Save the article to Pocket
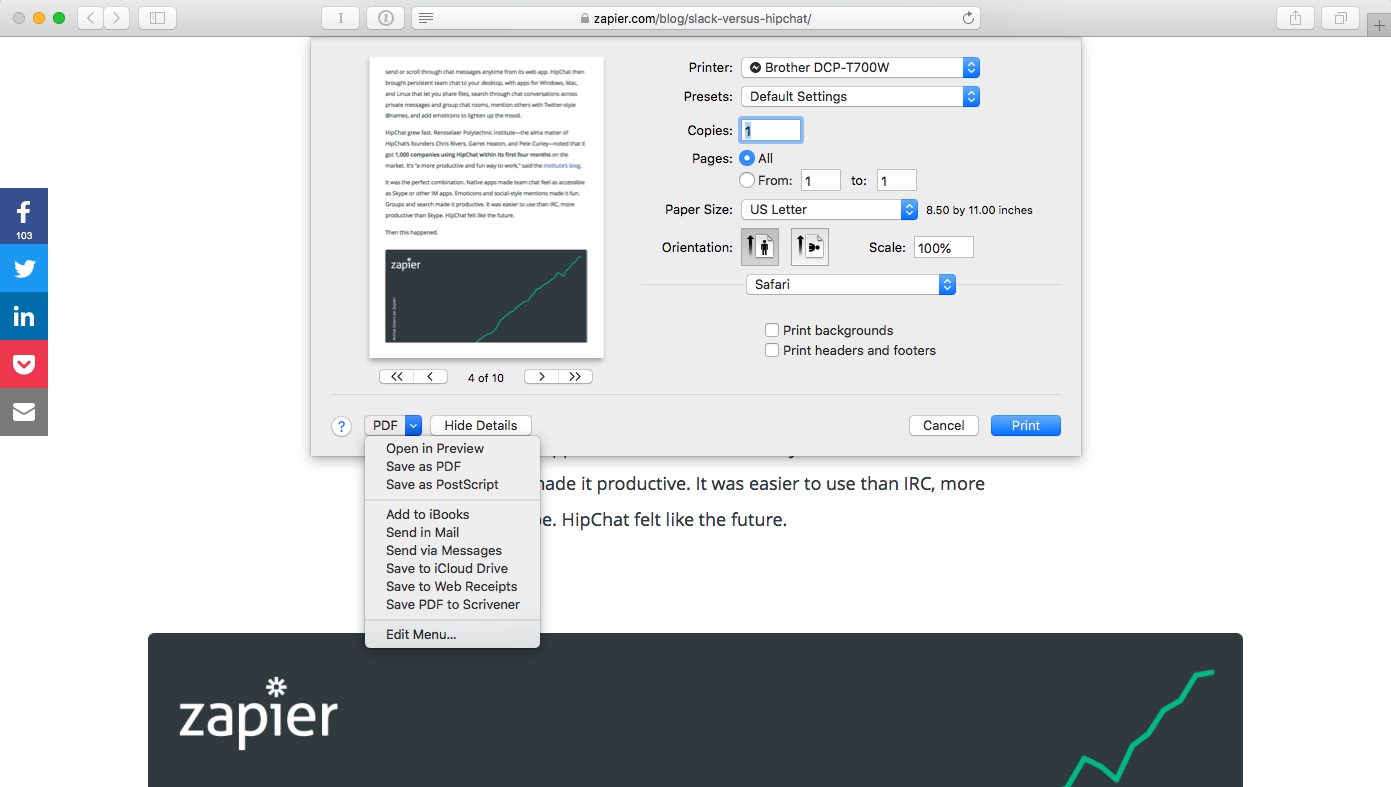 23,364
